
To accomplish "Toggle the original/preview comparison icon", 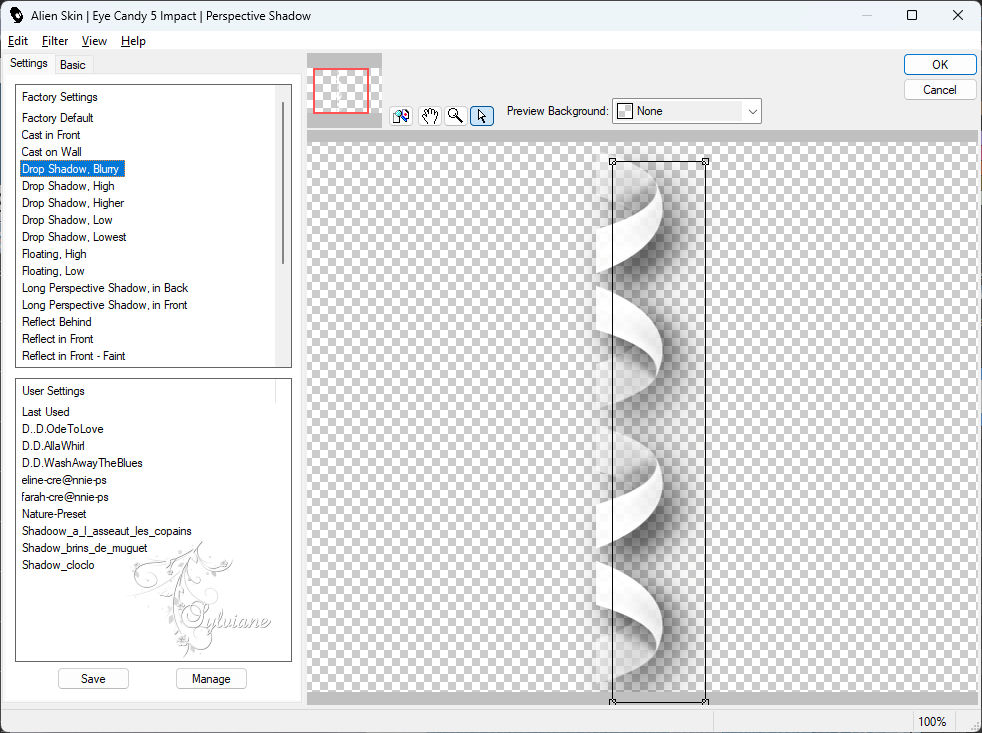I will click(401, 116).
